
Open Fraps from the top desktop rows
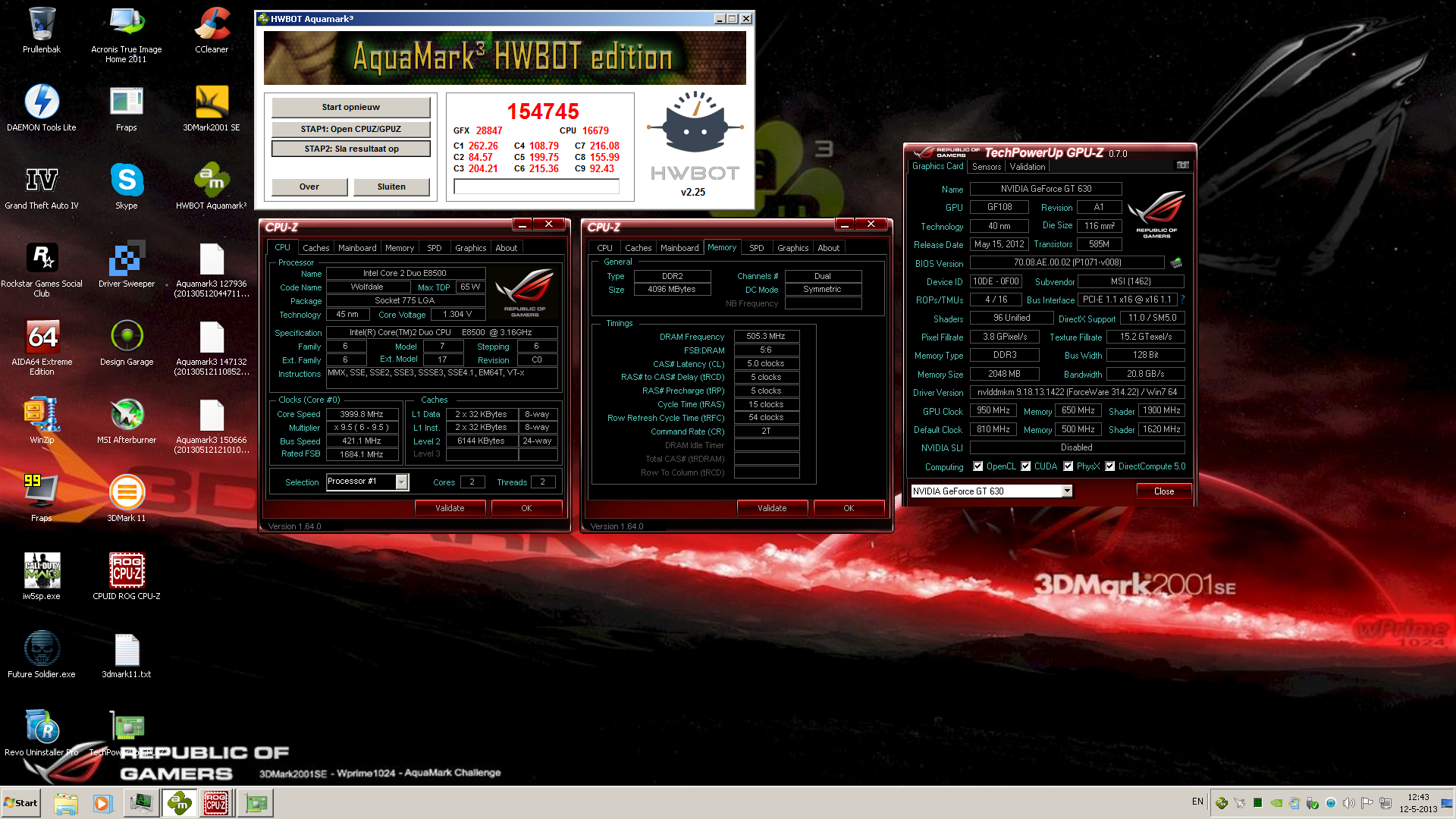point(127,108)
